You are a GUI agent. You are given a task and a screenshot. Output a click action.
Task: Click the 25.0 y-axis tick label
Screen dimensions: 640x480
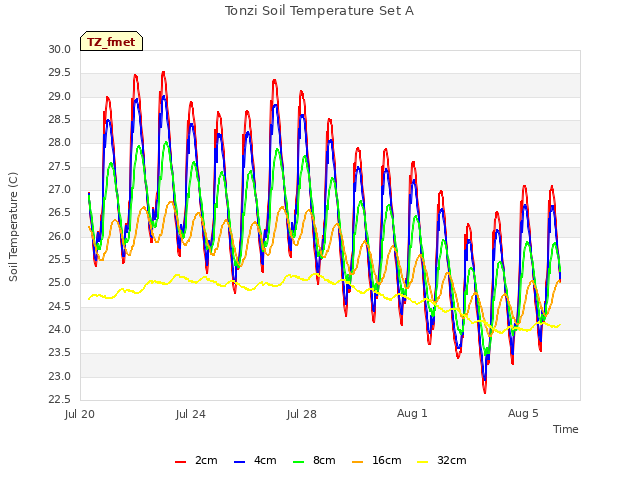point(60,282)
